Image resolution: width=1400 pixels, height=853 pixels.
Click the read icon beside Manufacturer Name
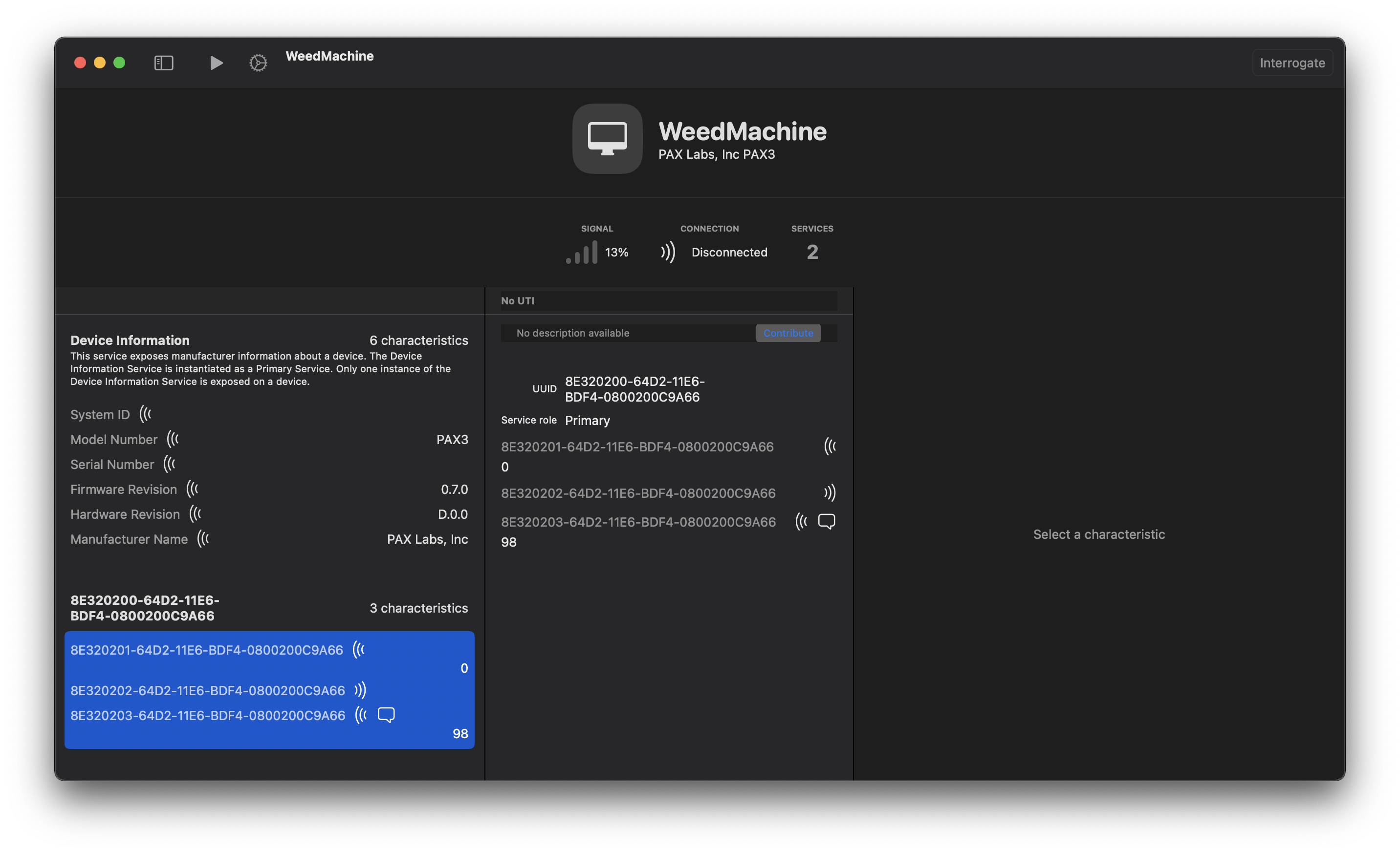coord(203,539)
